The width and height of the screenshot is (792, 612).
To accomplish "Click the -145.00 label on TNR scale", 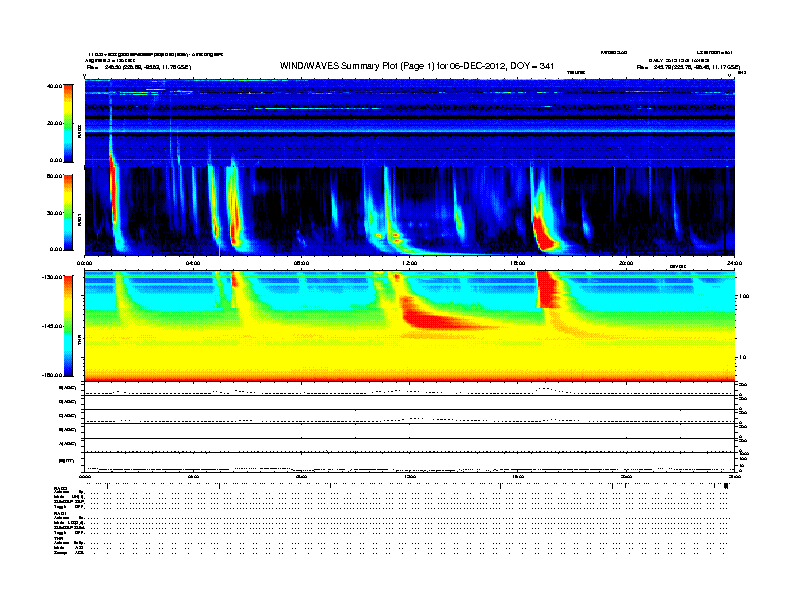I will 53,326.
